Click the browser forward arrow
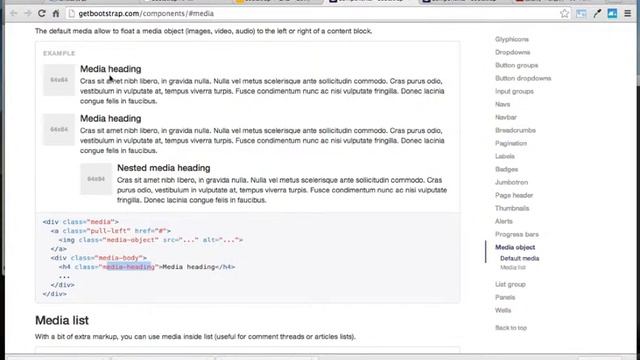Screen dimensions: 640x360 point(27,13)
